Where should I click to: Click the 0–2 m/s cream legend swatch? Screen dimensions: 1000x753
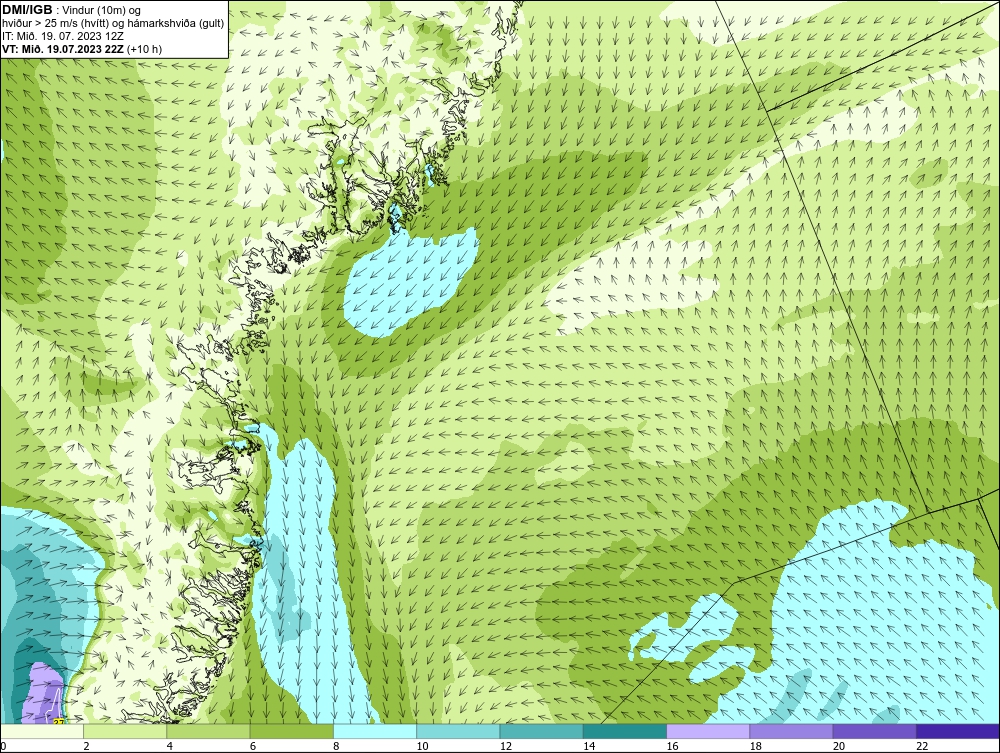(41, 731)
